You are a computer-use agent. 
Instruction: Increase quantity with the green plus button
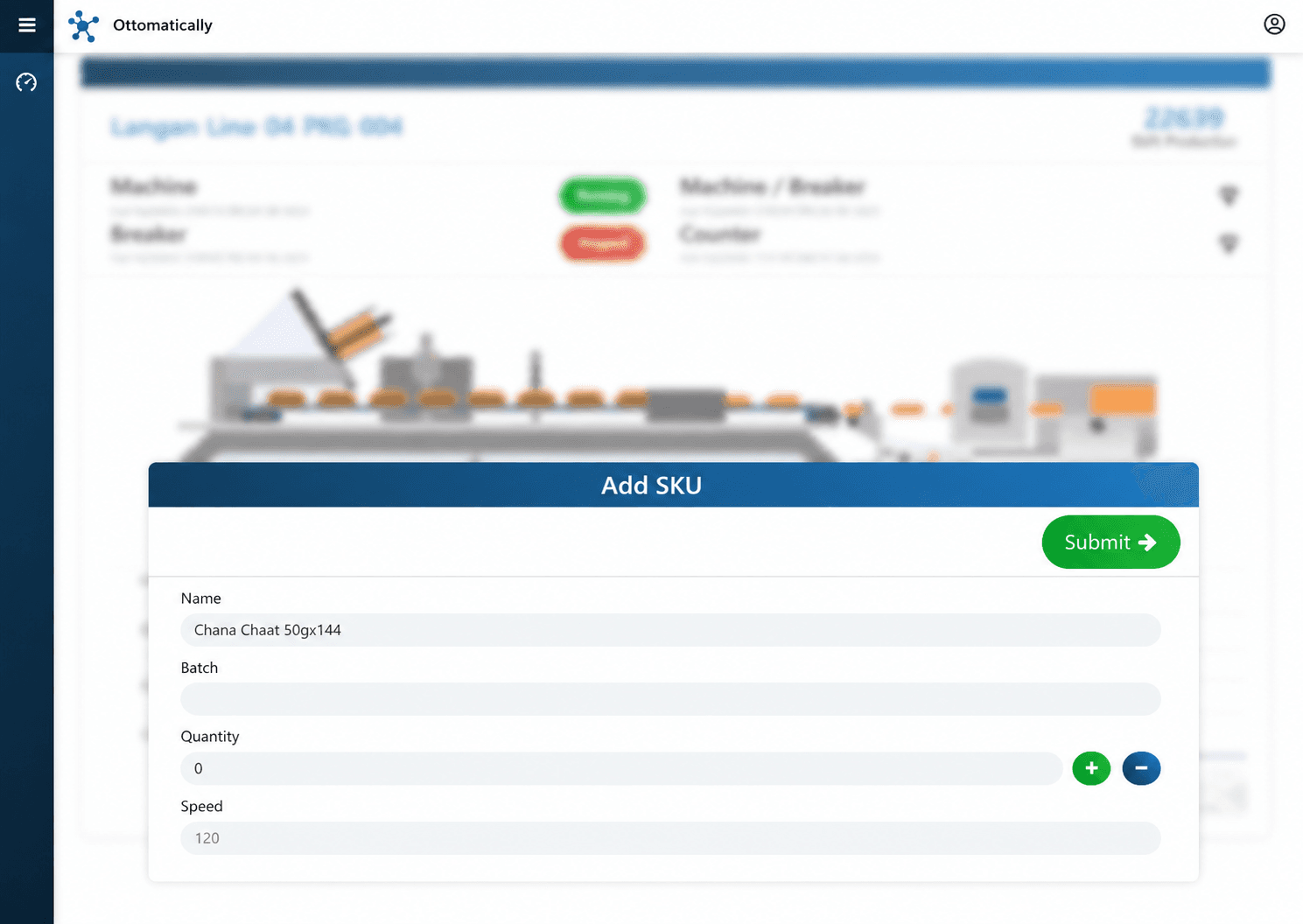tap(1091, 768)
